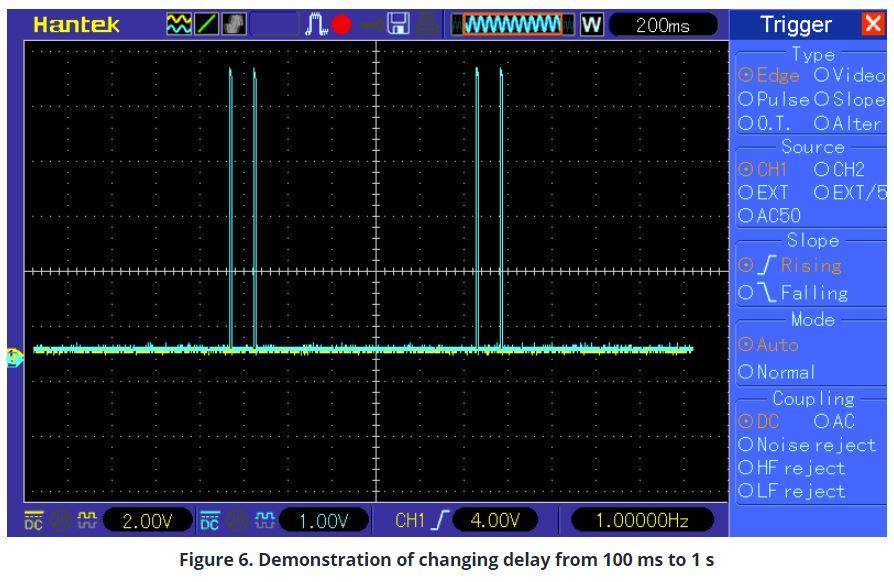Click the gray persistence display icon
Viewport: 894px width, 582px height.
click(234, 25)
